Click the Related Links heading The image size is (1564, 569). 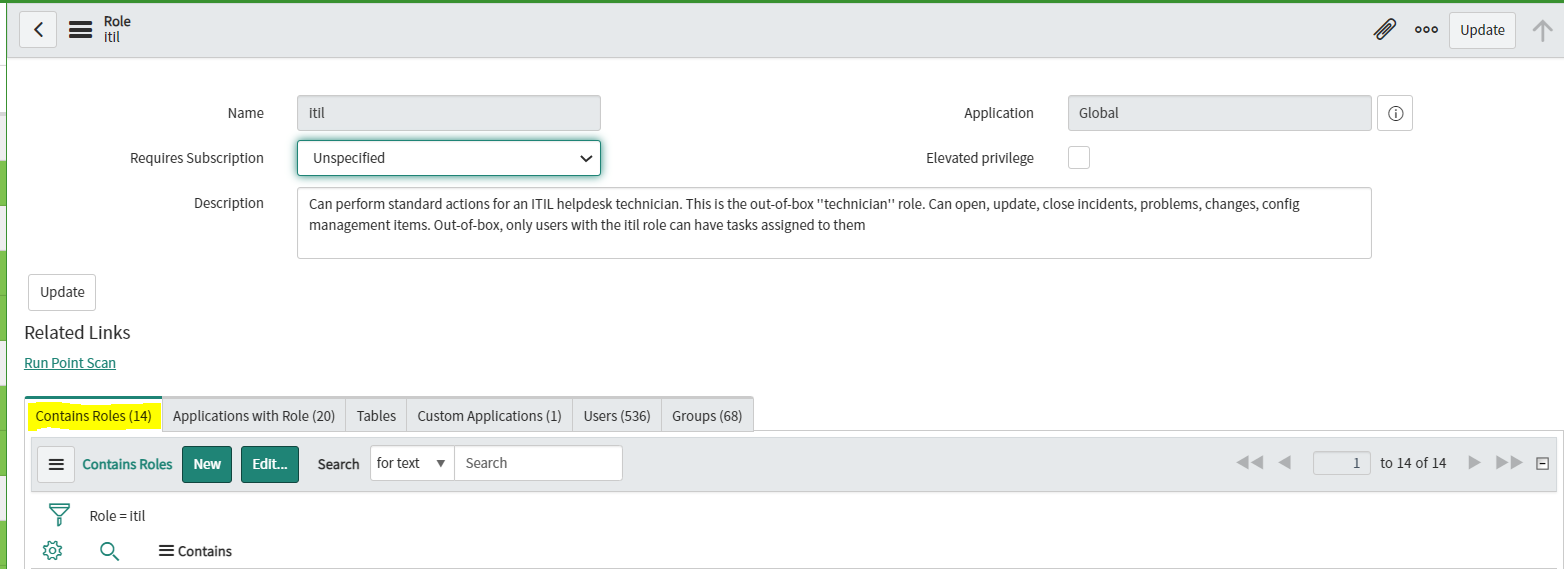(x=78, y=333)
